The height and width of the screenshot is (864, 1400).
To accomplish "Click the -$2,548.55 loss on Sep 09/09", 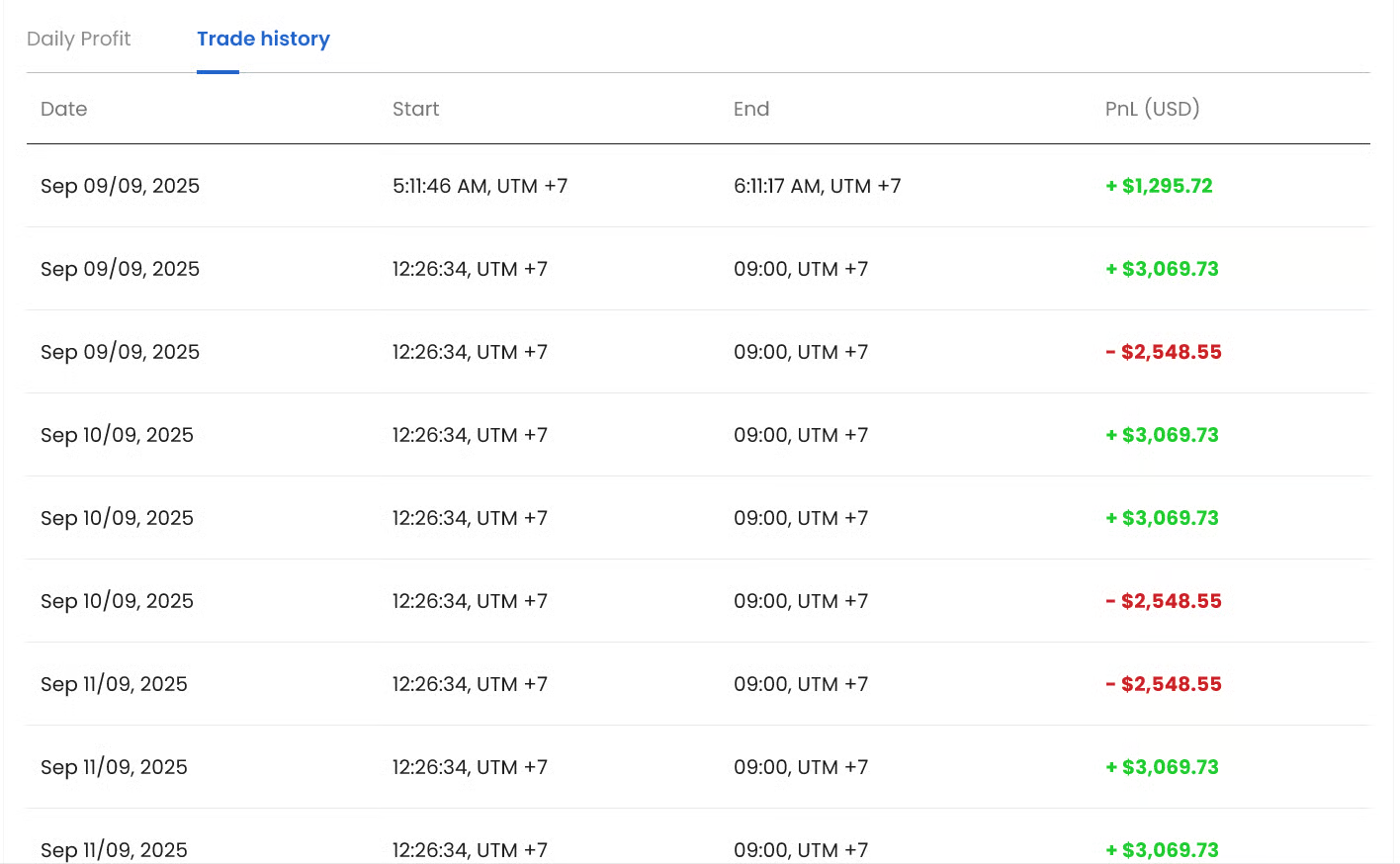I will [x=1163, y=352].
